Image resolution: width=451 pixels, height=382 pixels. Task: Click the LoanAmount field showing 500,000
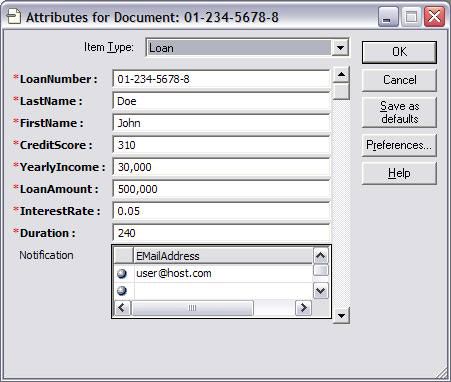pyautogui.click(x=221, y=189)
